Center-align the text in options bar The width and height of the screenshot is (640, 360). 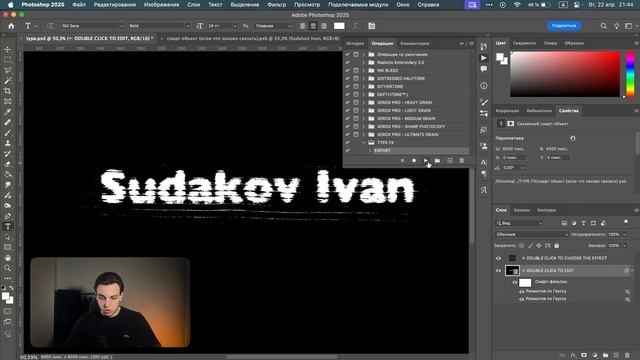[x=313, y=26]
